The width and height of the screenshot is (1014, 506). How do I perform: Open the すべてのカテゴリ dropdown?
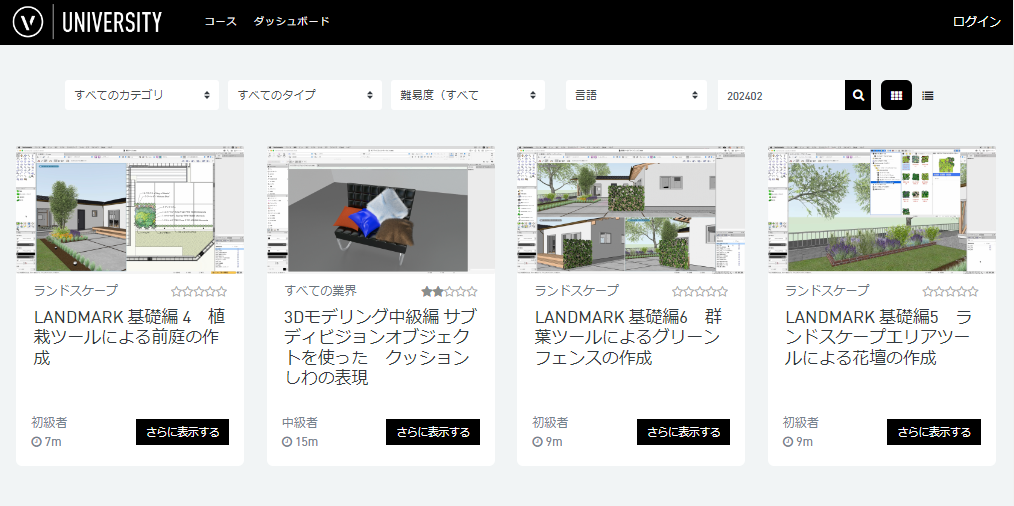click(142, 95)
